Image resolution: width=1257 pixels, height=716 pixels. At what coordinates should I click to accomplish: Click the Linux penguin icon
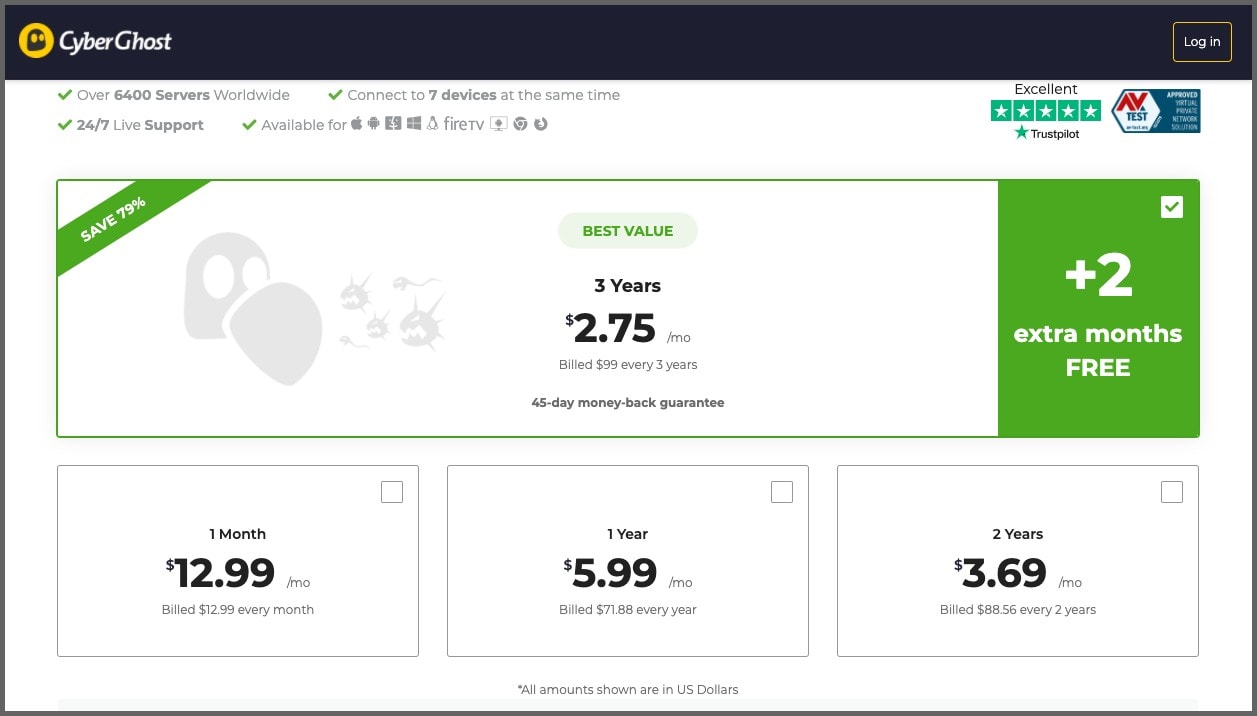[433, 124]
